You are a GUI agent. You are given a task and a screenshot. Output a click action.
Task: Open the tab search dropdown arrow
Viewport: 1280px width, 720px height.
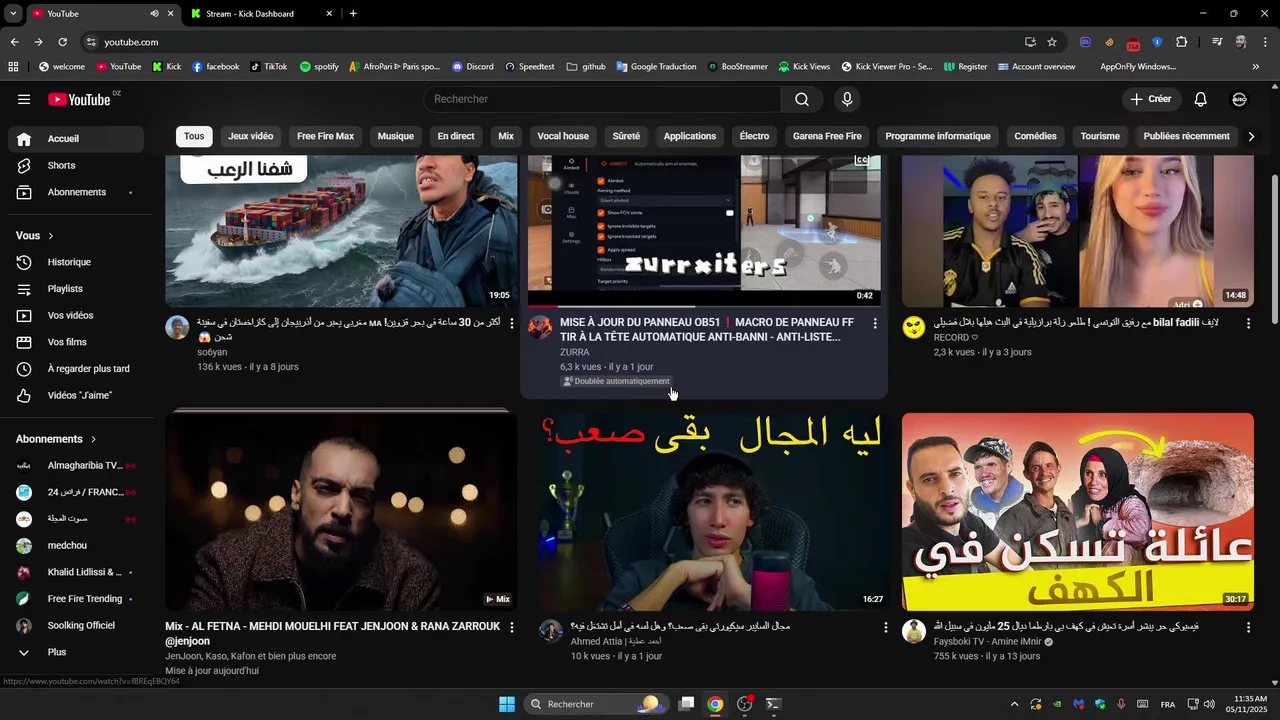point(13,14)
